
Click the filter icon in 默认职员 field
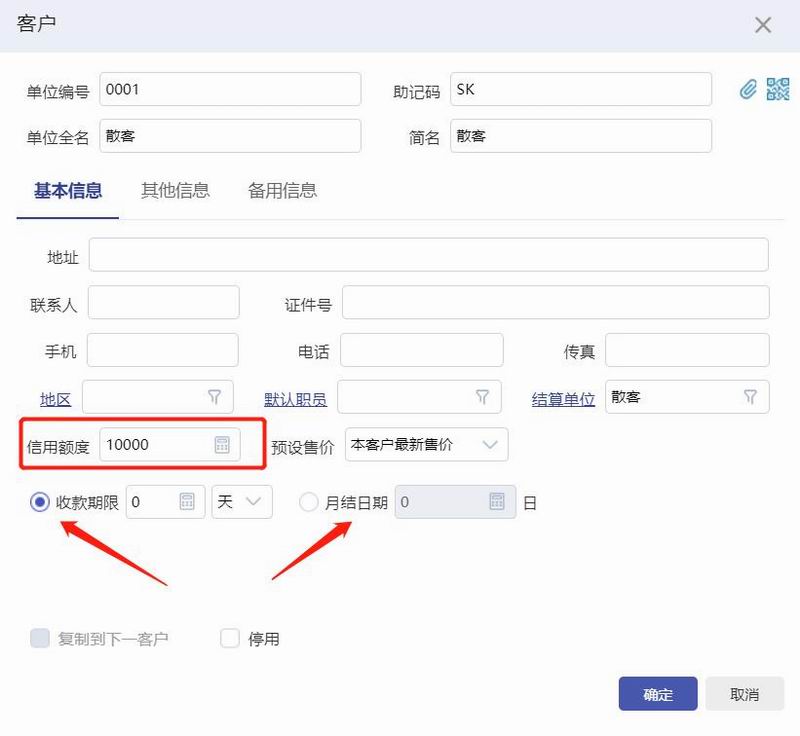coord(482,397)
